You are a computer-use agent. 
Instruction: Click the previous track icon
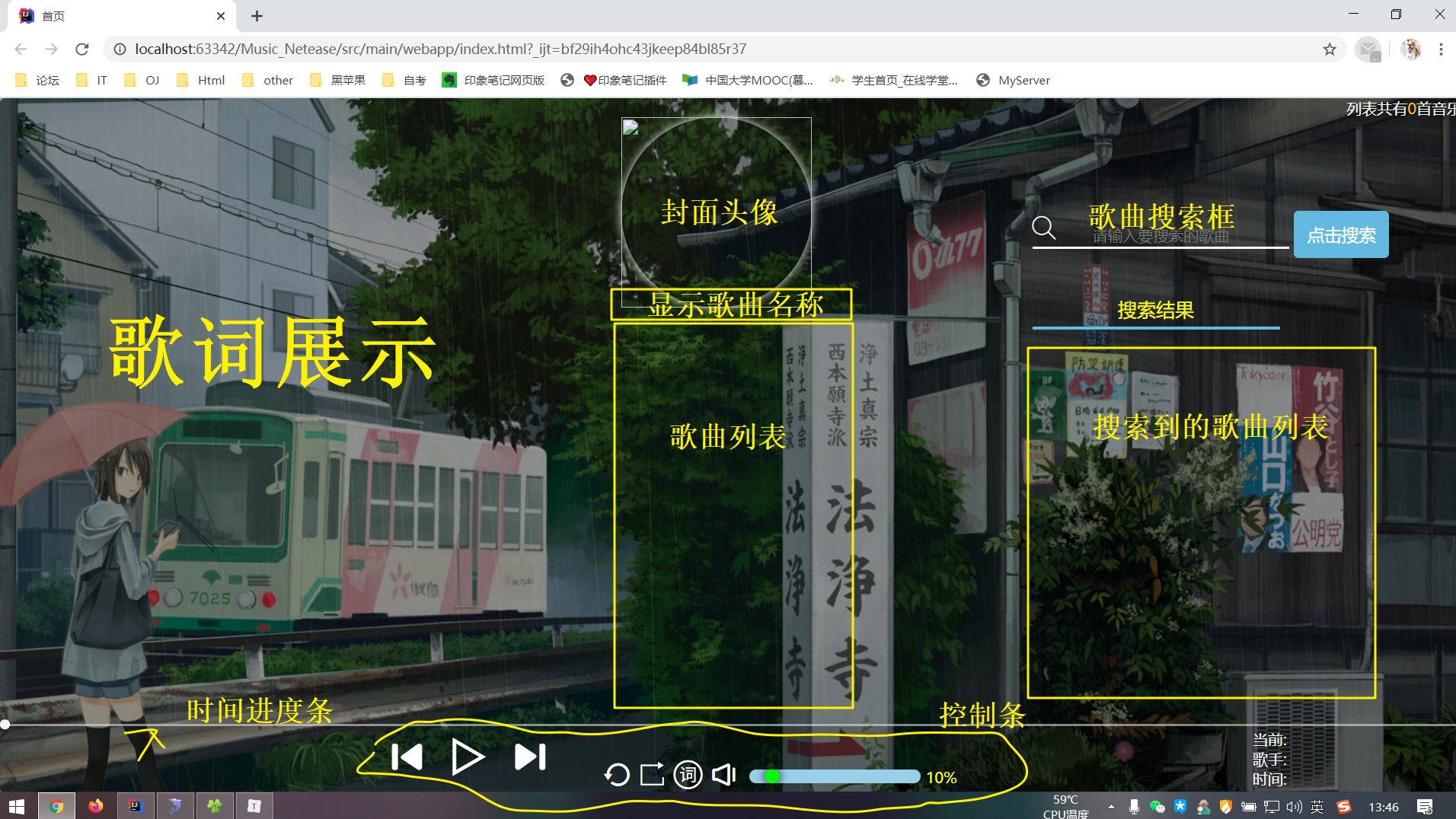coord(409,757)
